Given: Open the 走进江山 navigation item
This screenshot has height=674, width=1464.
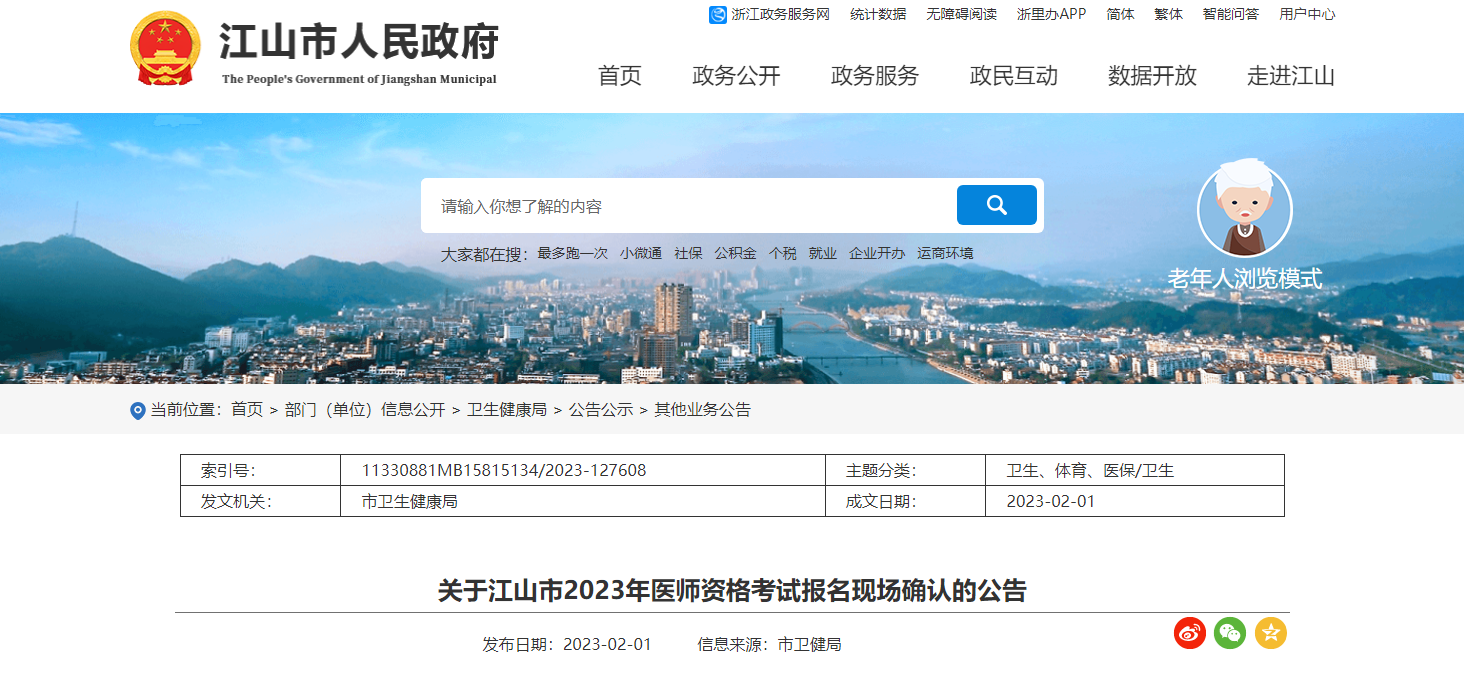Looking at the screenshot, I should tap(1291, 76).
